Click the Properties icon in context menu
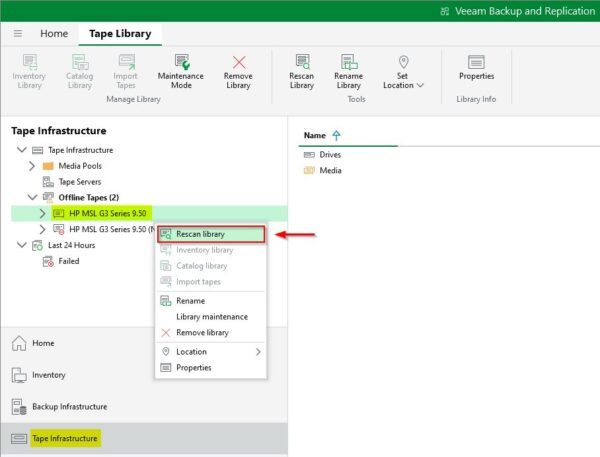Image resolution: width=600 pixels, height=457 pixels. [166, 368]
